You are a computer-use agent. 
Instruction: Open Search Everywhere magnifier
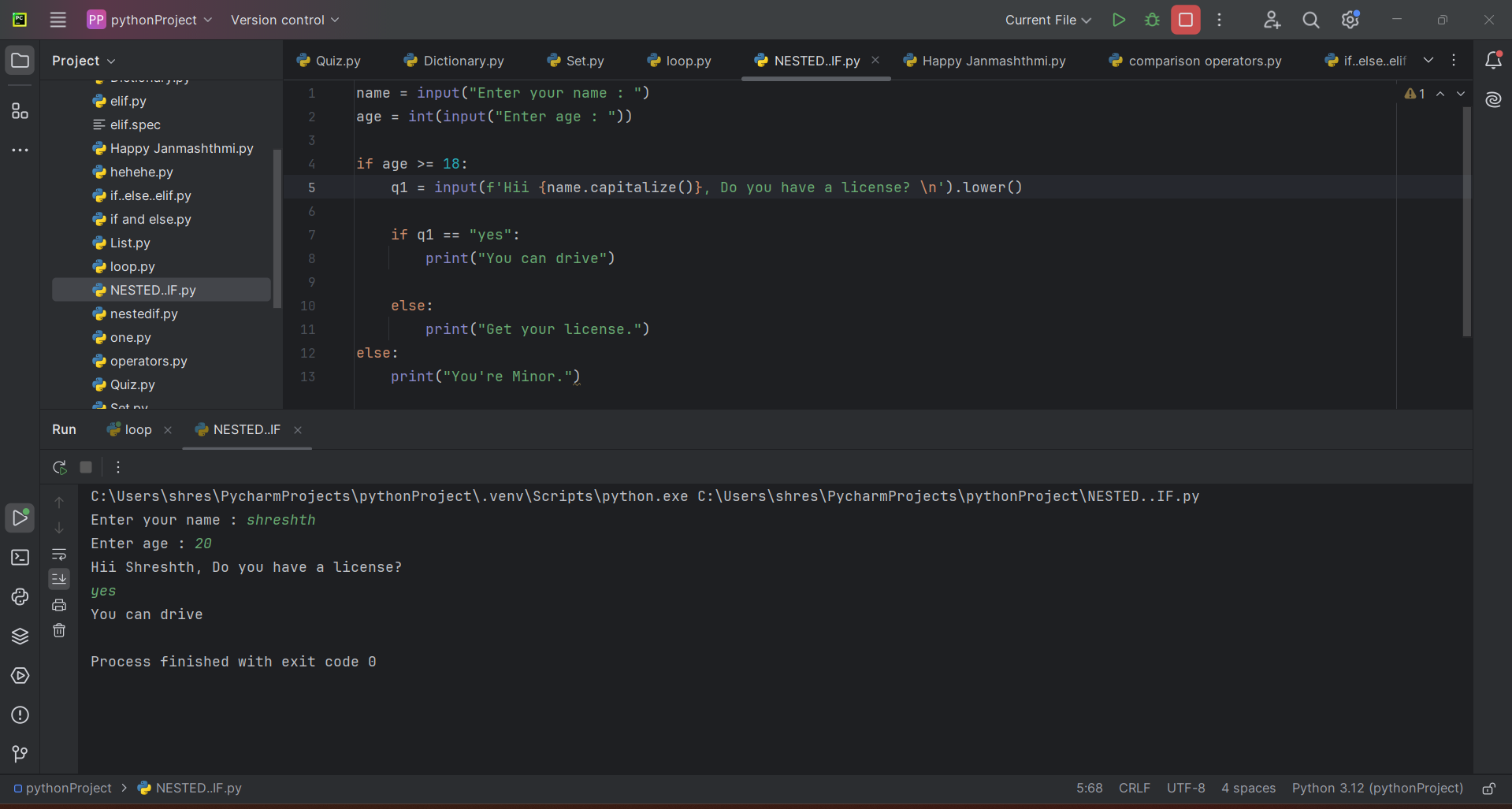pos(1310,20)
